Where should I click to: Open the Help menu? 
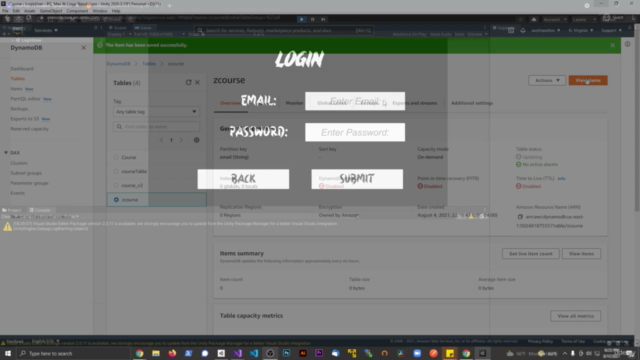click(116, 11)
